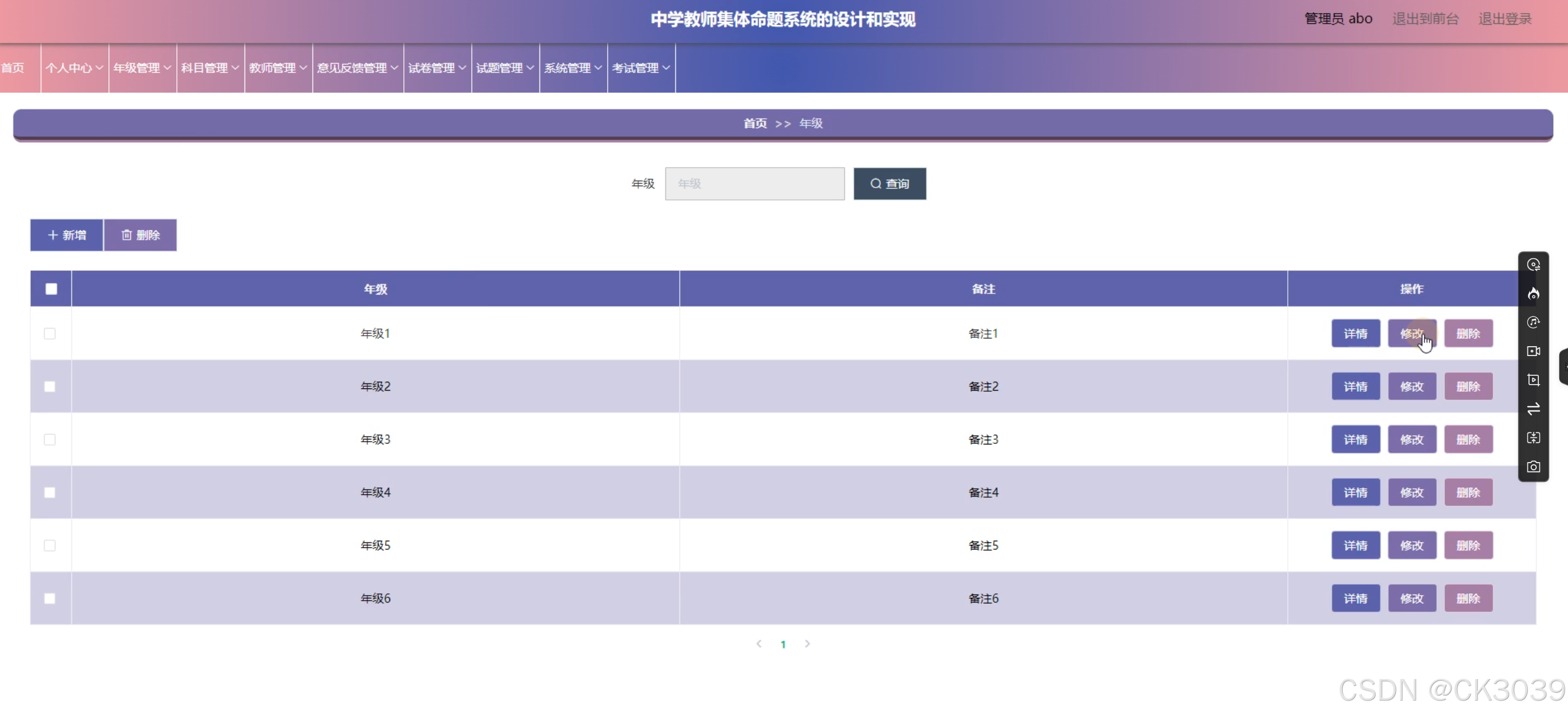Click the flame disc burn icon
Screen dimensions: 1568x717
(1533, 293)
